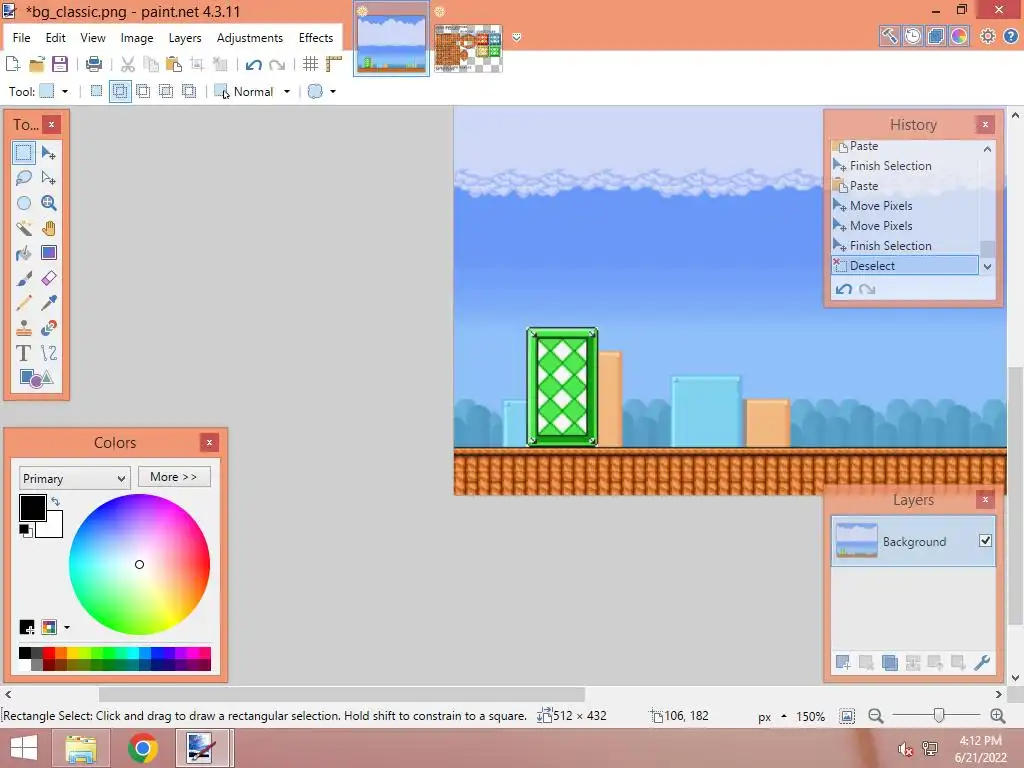Click the primary black color swatch

[x=32, y=507]
